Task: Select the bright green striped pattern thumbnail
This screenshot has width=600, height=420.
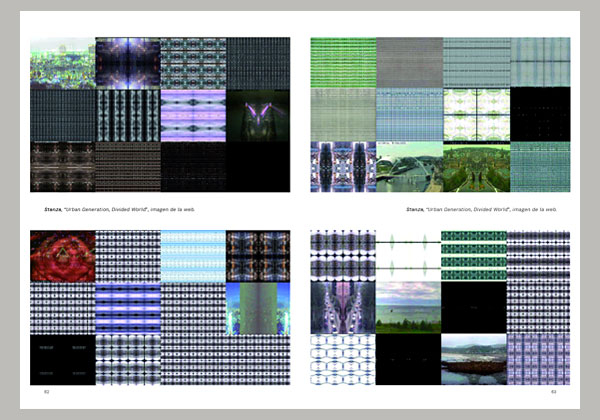Action: click(x=342, y=63)
